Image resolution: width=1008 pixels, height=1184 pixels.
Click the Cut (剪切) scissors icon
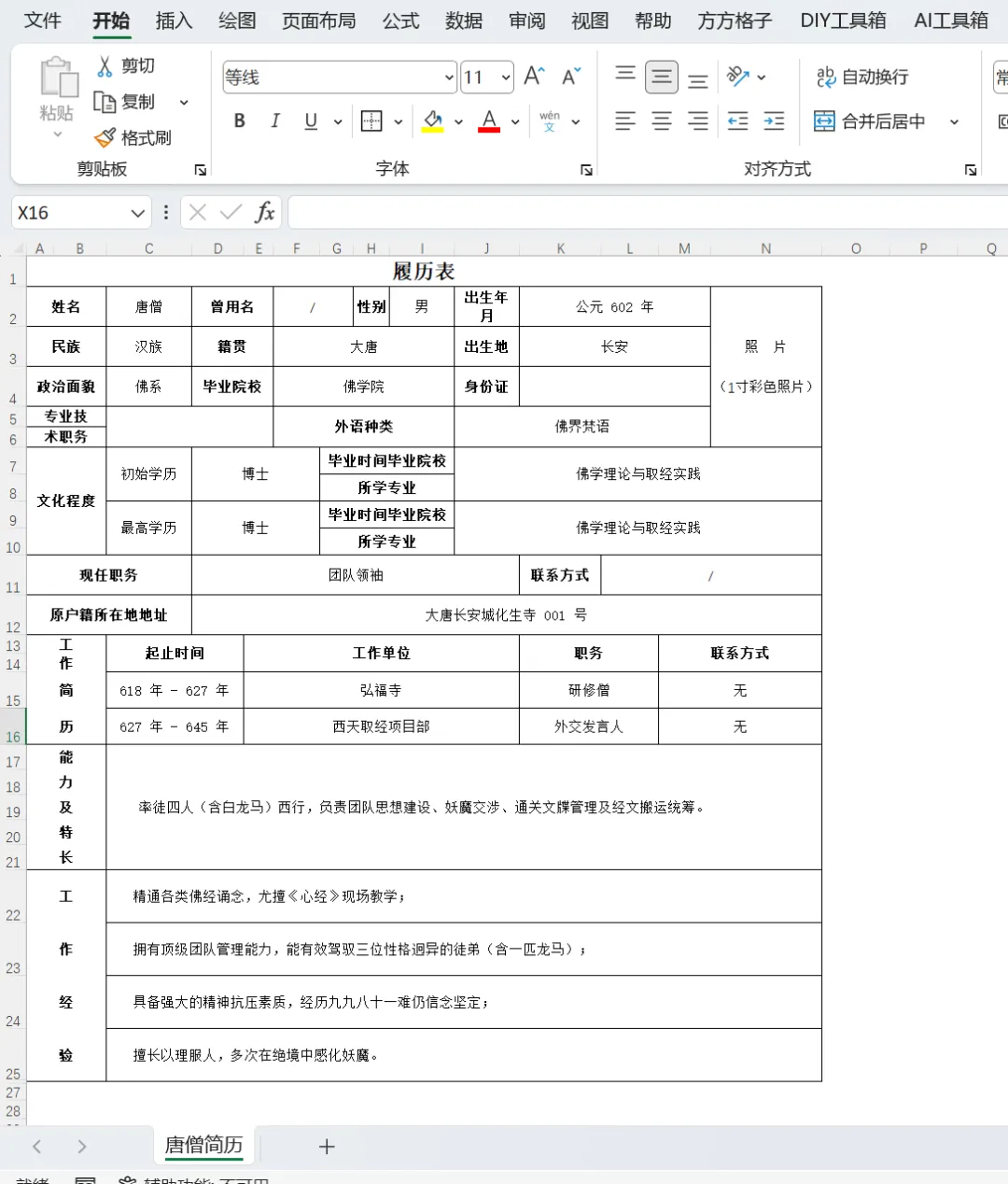105,65
